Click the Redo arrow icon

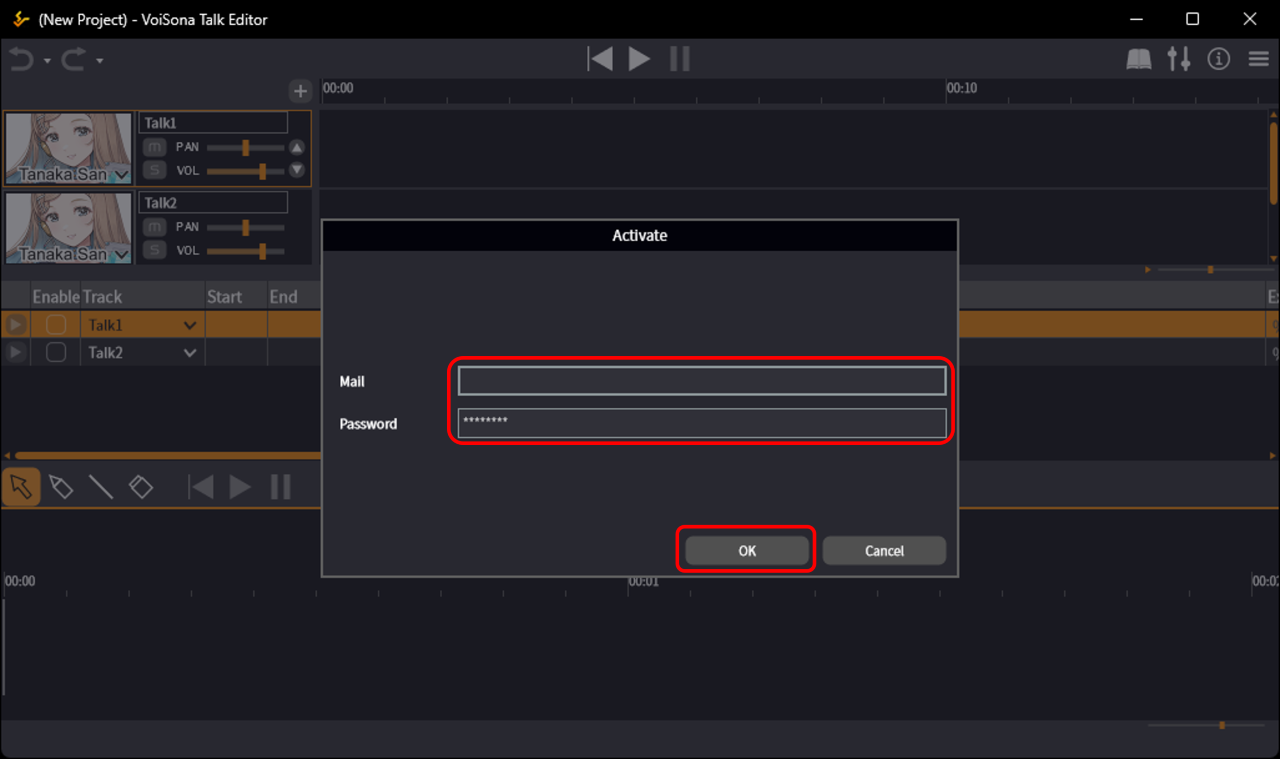(74, 60)
